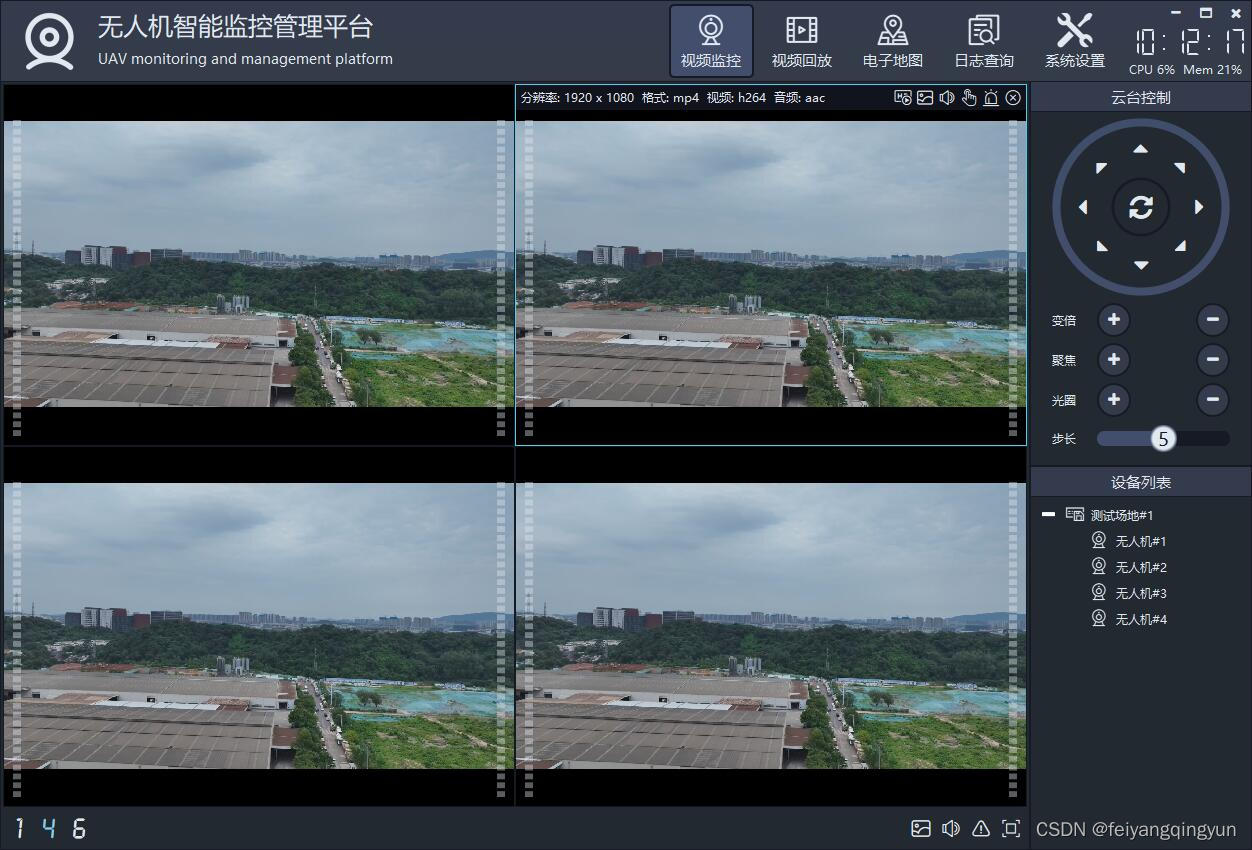Click the 步长 slider track right of the handle

(x=1202, y=438)
